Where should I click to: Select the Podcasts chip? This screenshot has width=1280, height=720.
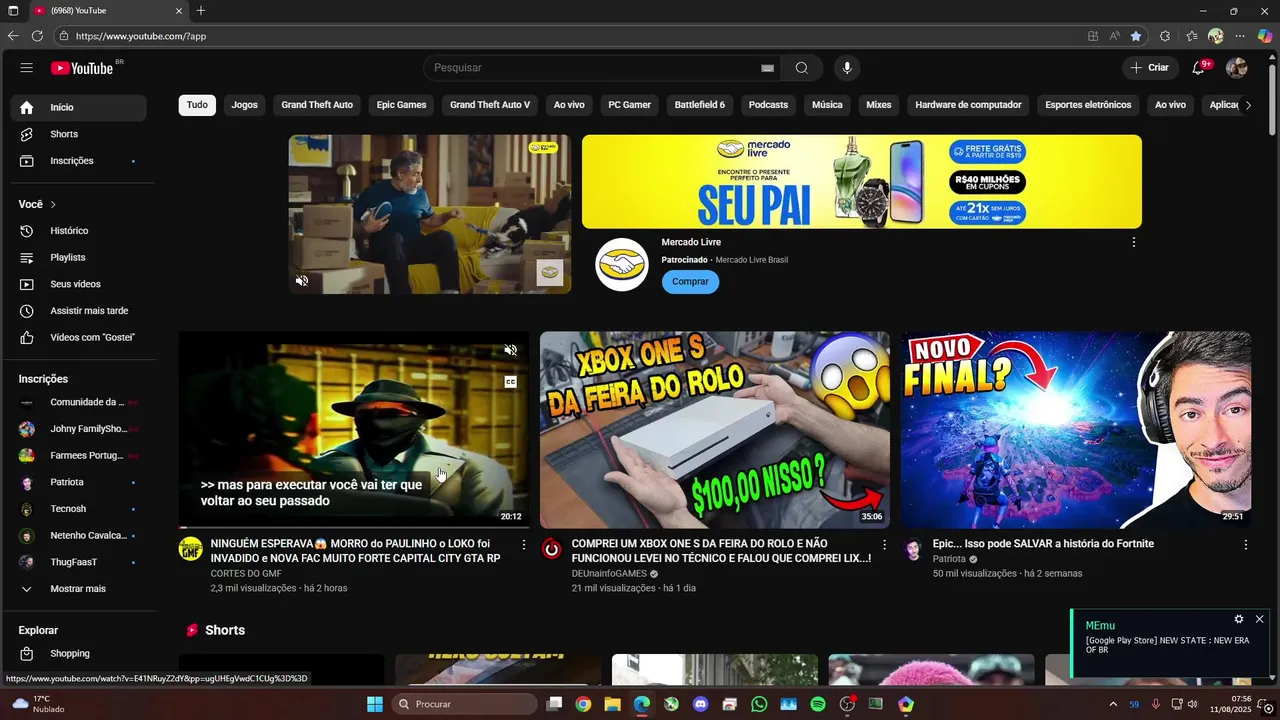click(x=768, y=105)
